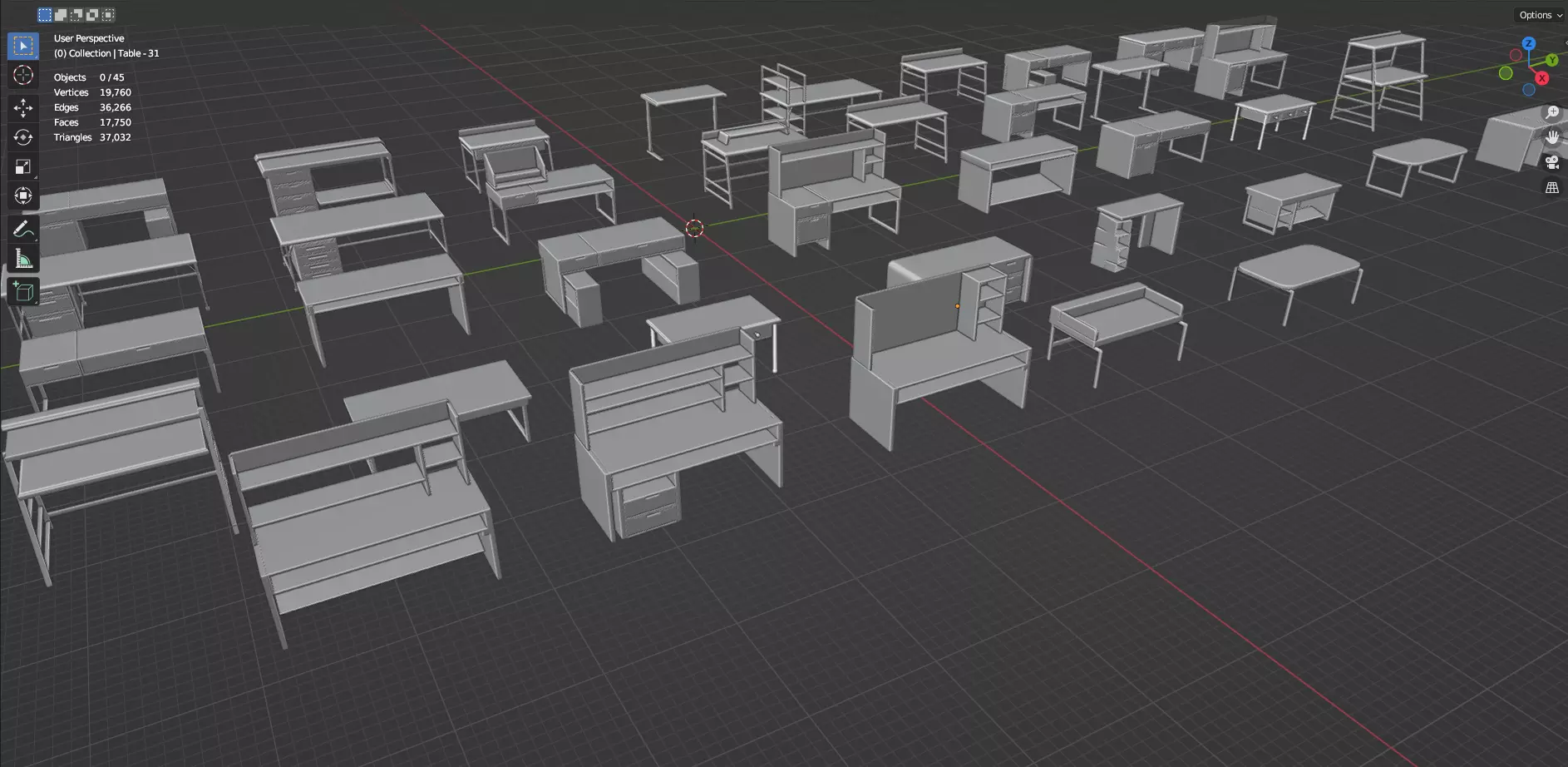The image size is (1568, 767).
Task: Click the hollow blue negative Z gizmo circle
Action: 1529,90
